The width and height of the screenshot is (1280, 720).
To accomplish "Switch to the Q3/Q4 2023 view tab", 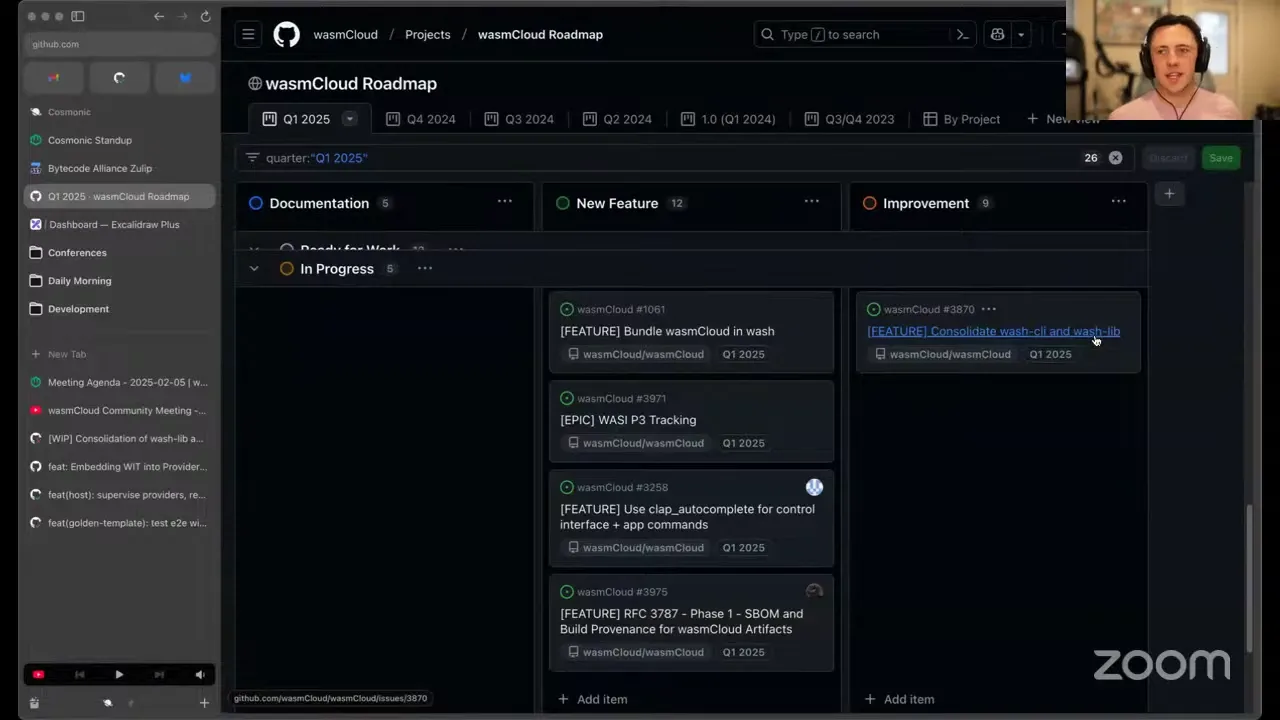I will (x=849, y=119).
